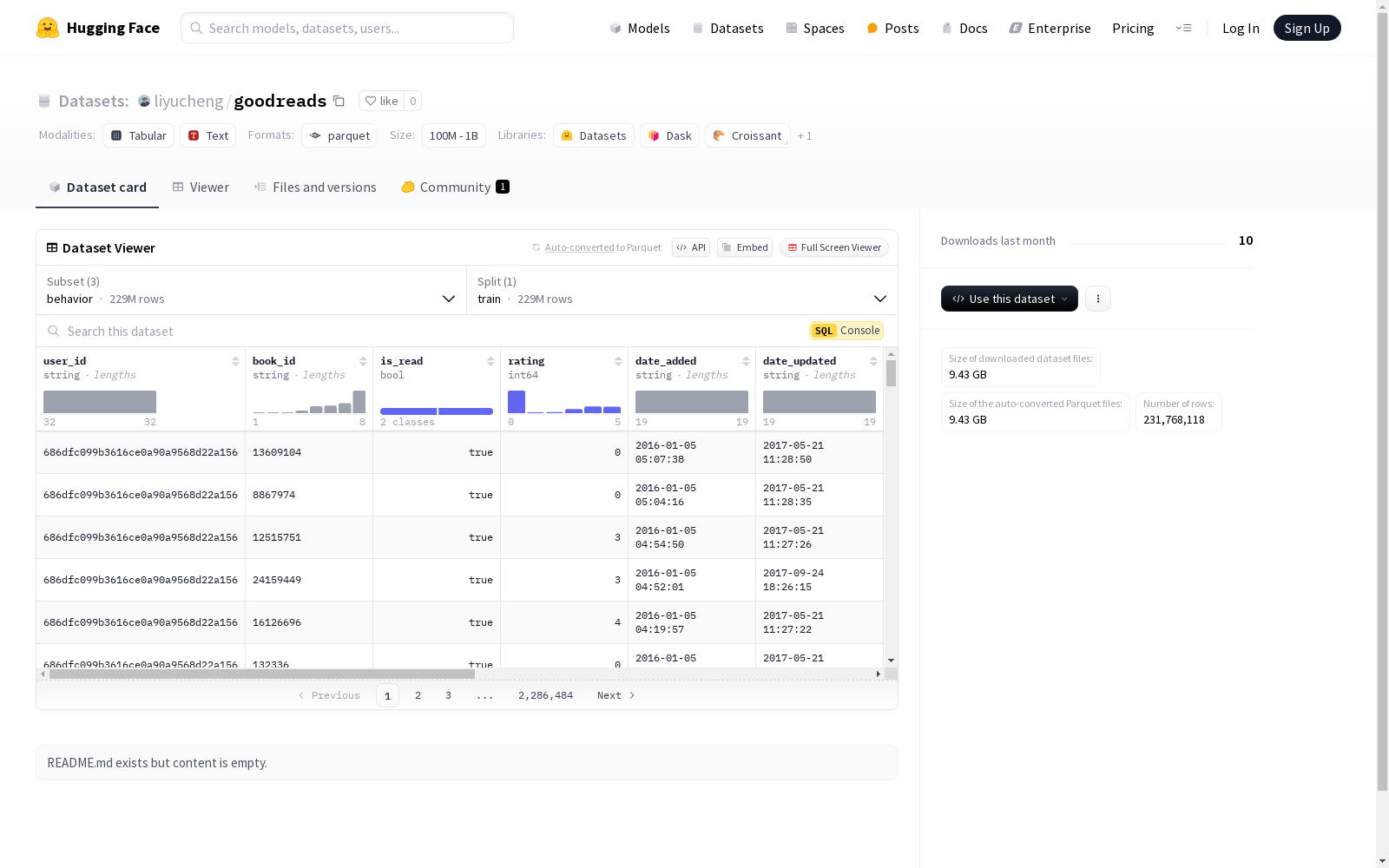The width and height of the screenshot is (1389, 868).
Task: Click Next page in viewer
Action: (616, 695)
